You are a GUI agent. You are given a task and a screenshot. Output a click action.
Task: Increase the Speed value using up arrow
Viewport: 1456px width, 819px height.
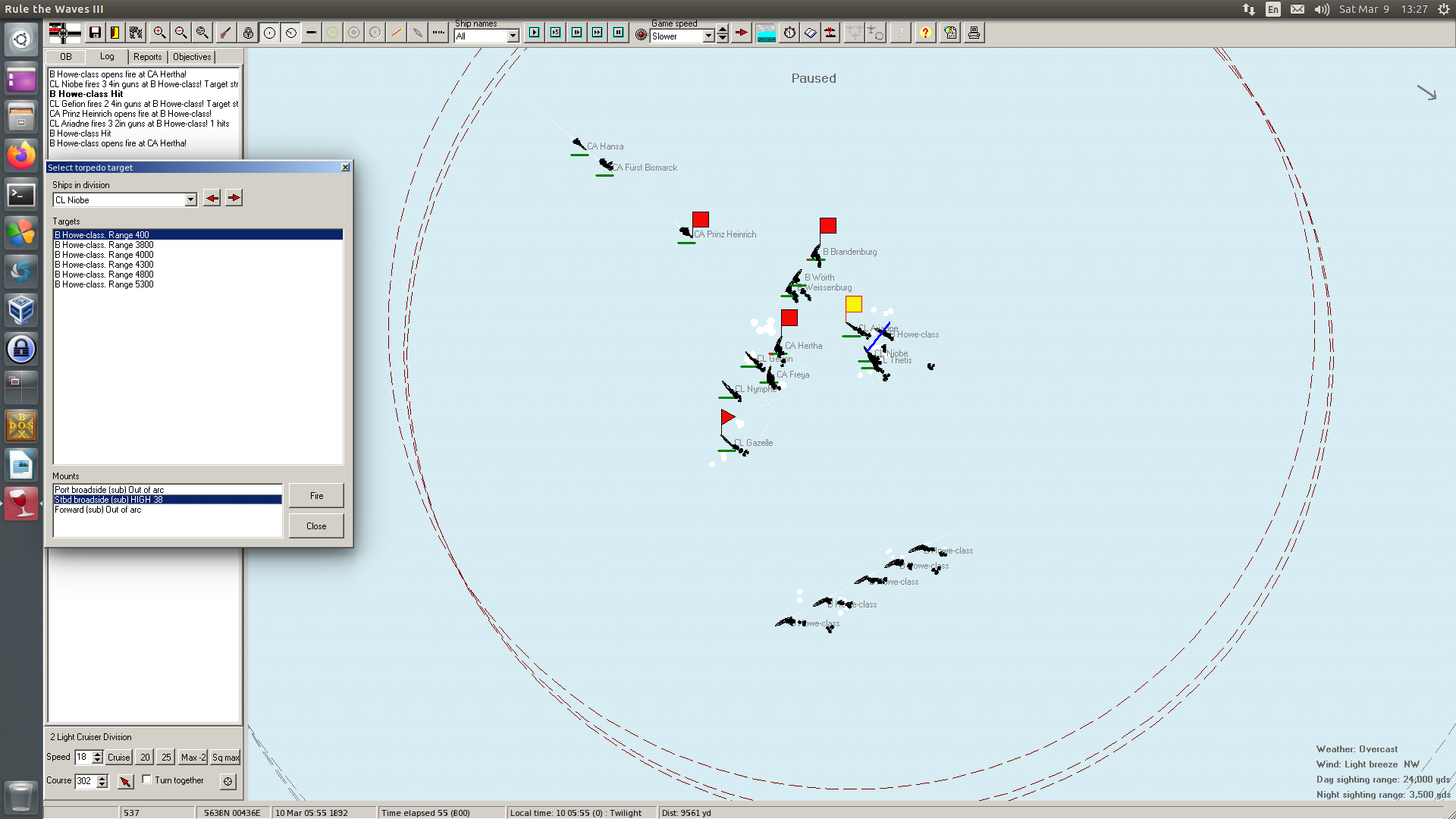tap(97, 754)
